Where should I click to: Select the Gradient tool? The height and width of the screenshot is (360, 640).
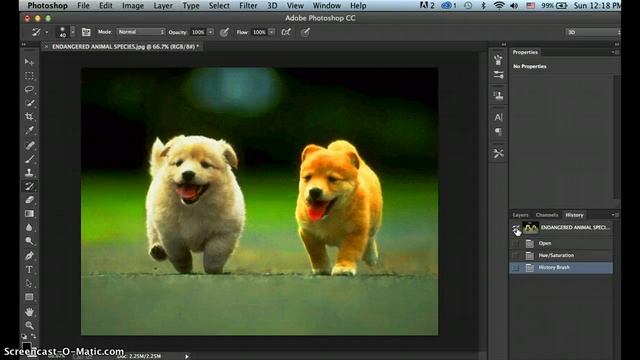tap(29, 213)
